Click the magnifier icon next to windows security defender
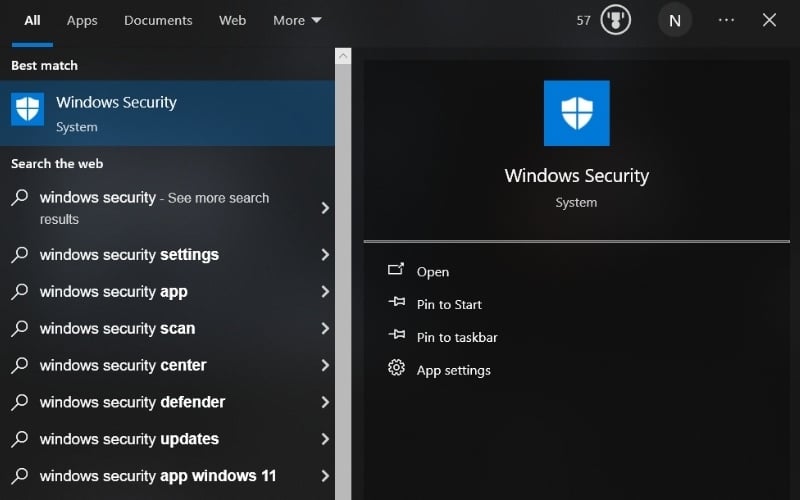This screenshot has height=500, width=800. pyautogui.click(x=19, y=402)
